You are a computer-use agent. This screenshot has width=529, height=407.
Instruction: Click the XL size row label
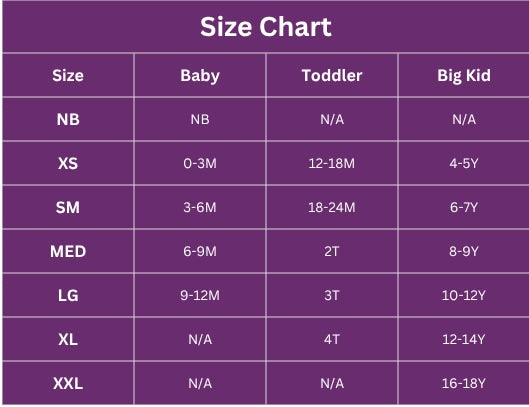tap(68, 339)
